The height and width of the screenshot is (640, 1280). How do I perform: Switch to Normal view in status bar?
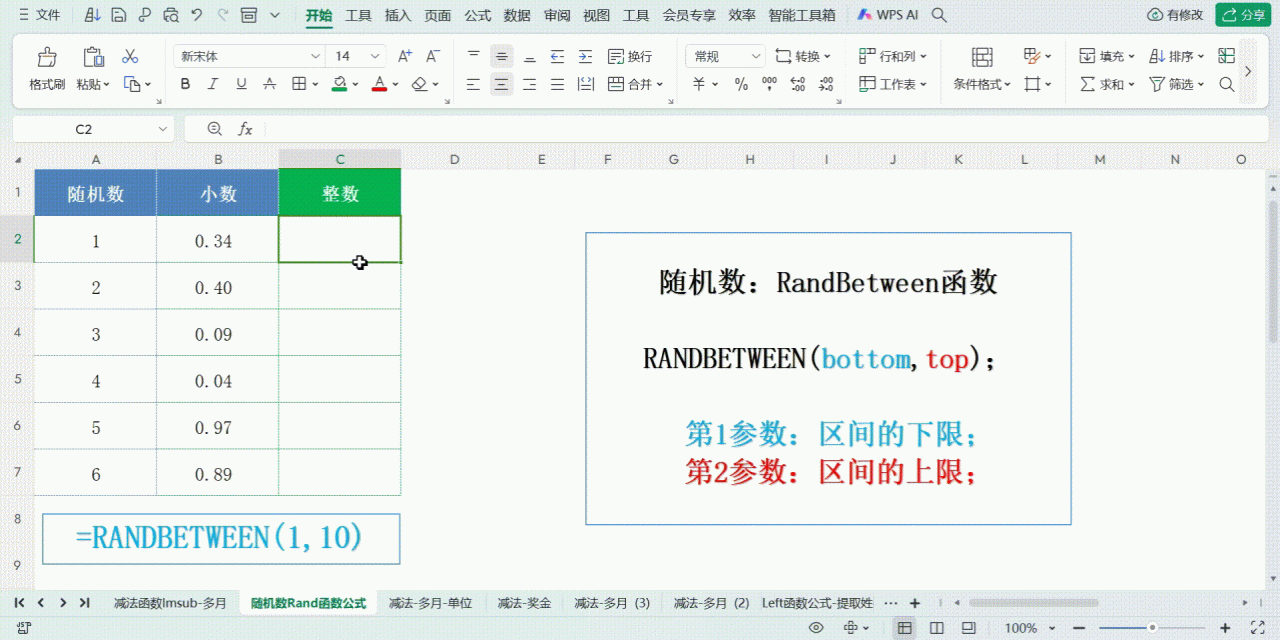point(904,628)
